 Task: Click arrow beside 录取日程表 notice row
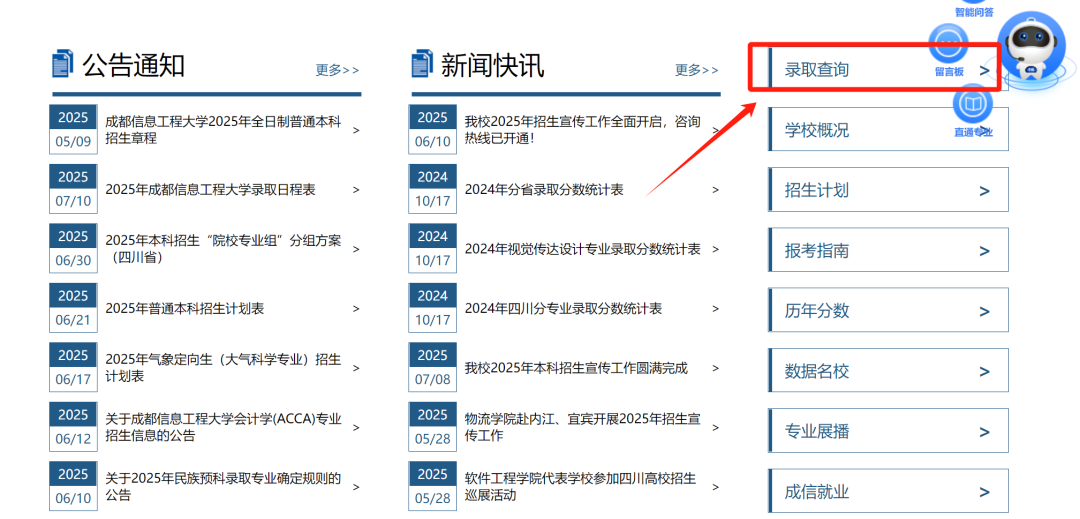pyautogui.click(x=356, y=190)
